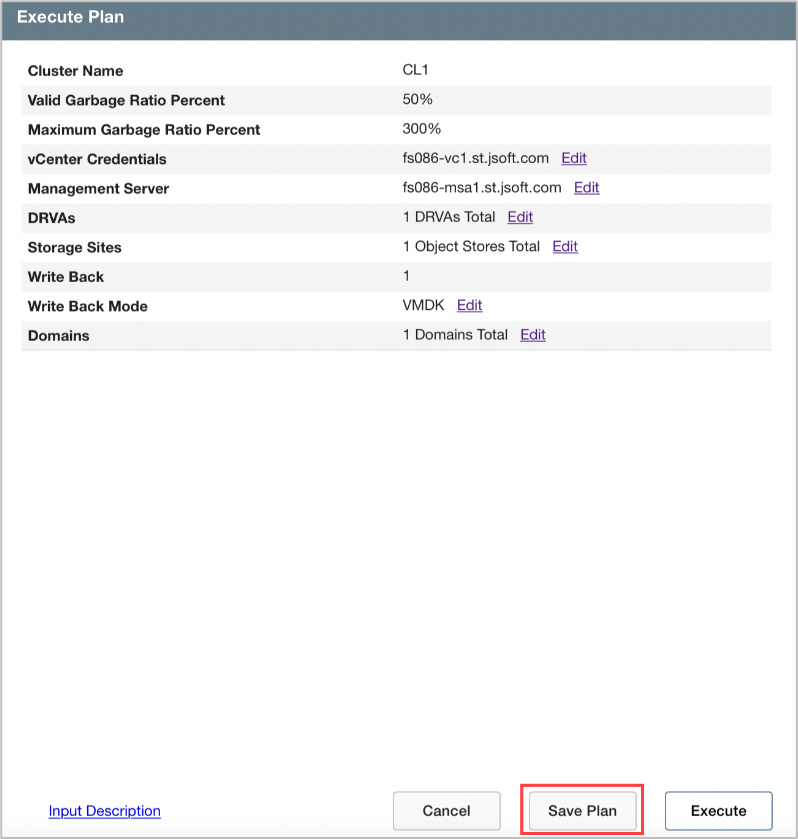Run the plan with Execute button
798x839 pixels.
point(718,811)
